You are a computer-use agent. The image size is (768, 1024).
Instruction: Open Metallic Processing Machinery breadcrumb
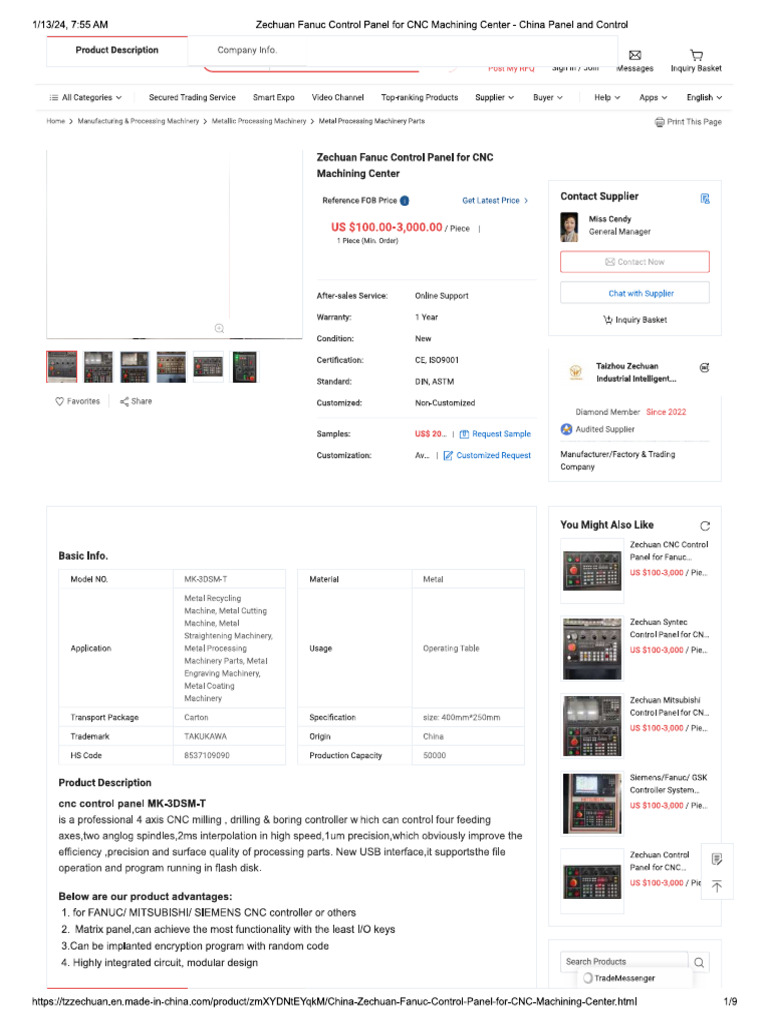pos(259,121)
